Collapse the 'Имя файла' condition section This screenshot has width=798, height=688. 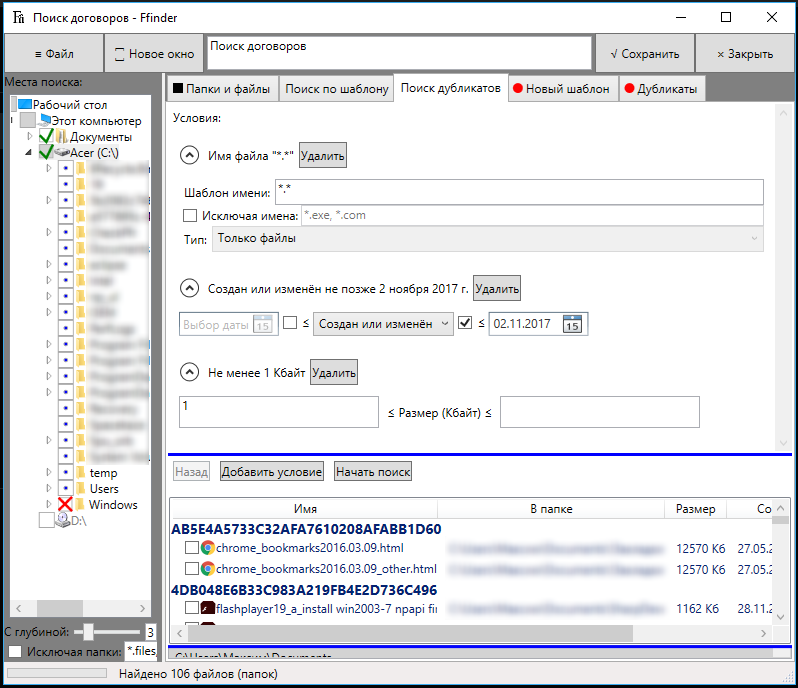coord(189,155)
